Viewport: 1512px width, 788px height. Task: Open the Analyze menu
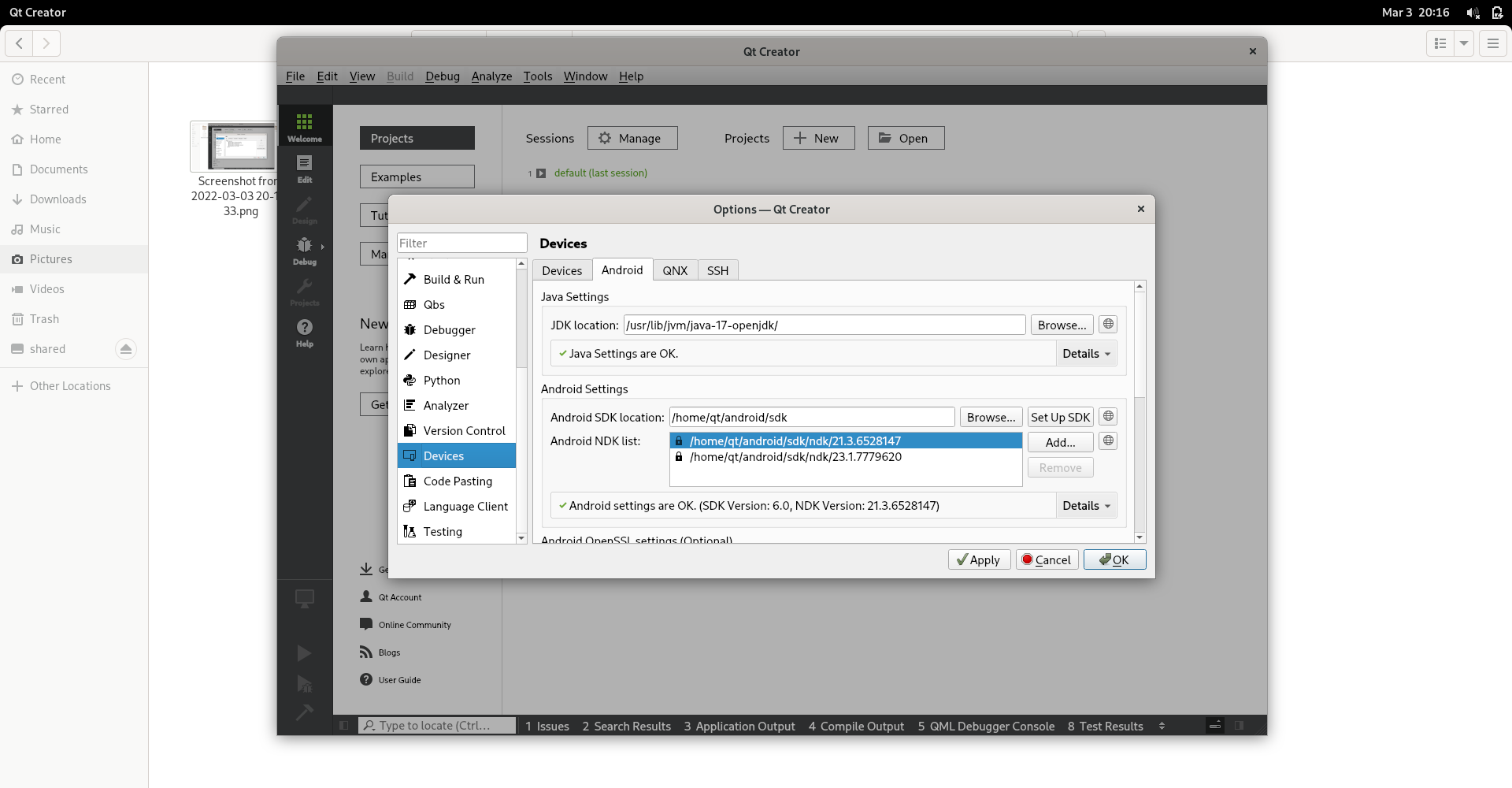click(491, 76)
